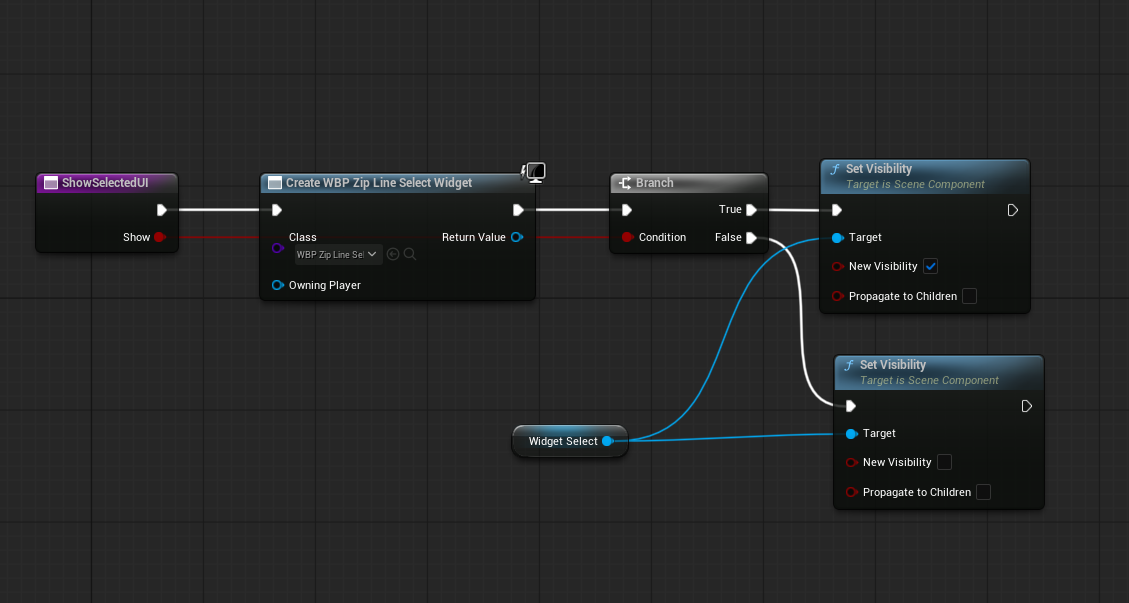1129x603 pixels.
Task: Click the lower Set Visibility output exec pin
Action: click(x=1027, y=406)
